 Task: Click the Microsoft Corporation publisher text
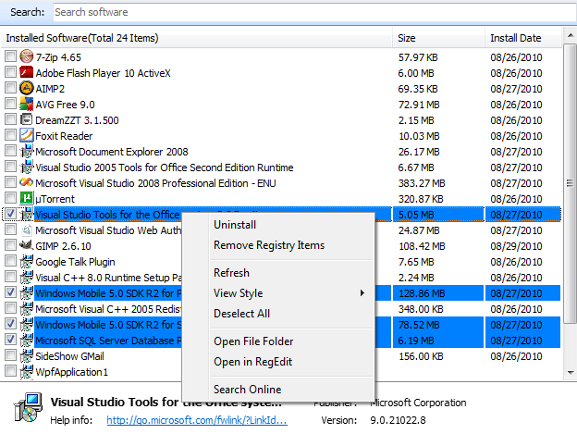pyautogui.click(x=418, y=403)
